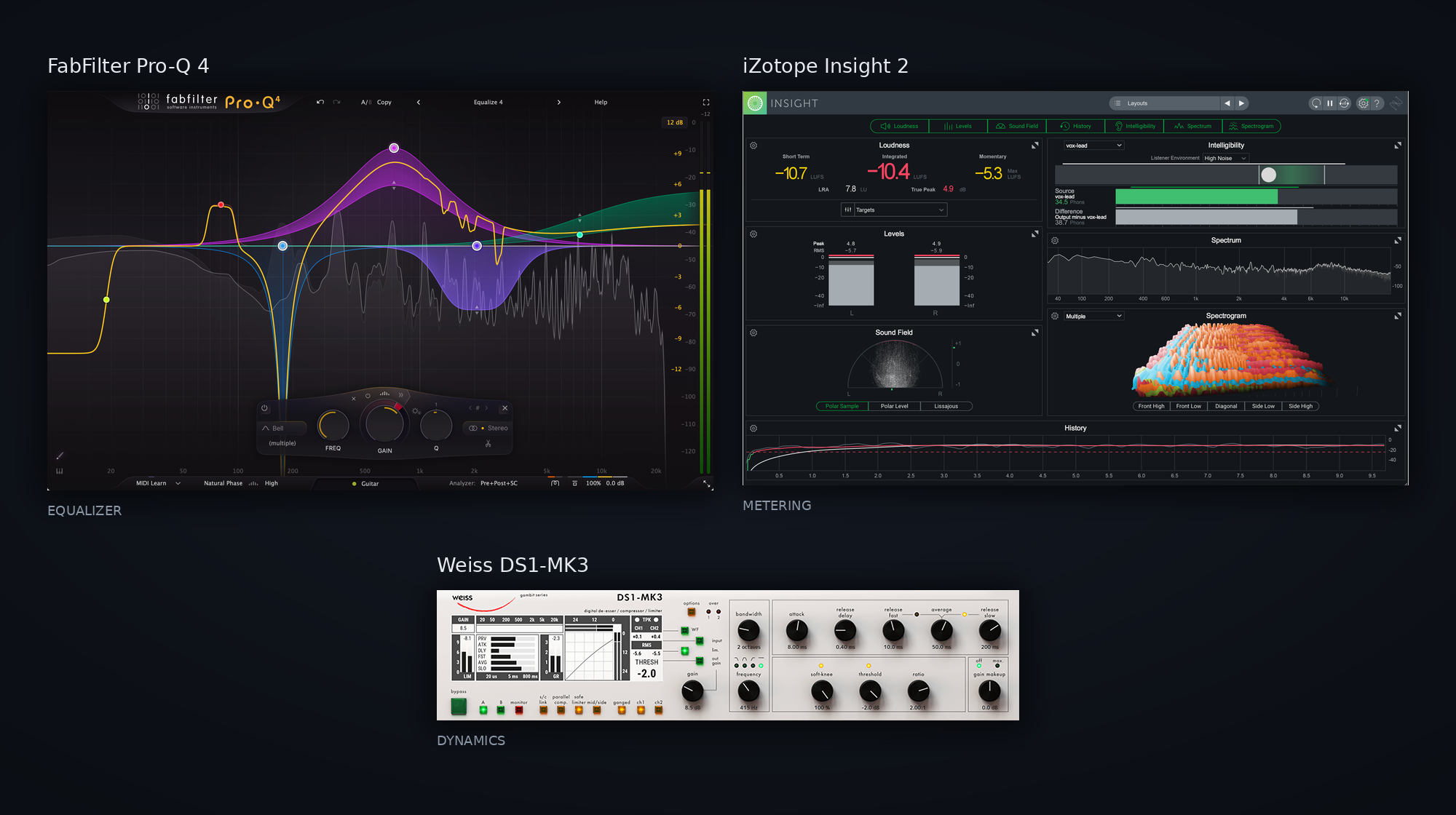Toggle the A/B state in Pro-Q 4
Image resolution: width=1456 pixels, height=815 pixels.
(x=366, y=102)
